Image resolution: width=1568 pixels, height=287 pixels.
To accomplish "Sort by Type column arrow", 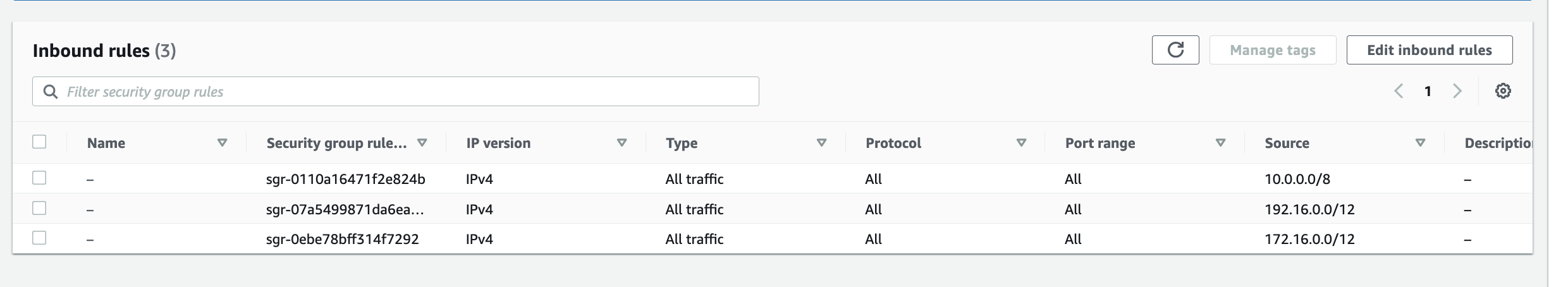I will click(x=821, y=143).
